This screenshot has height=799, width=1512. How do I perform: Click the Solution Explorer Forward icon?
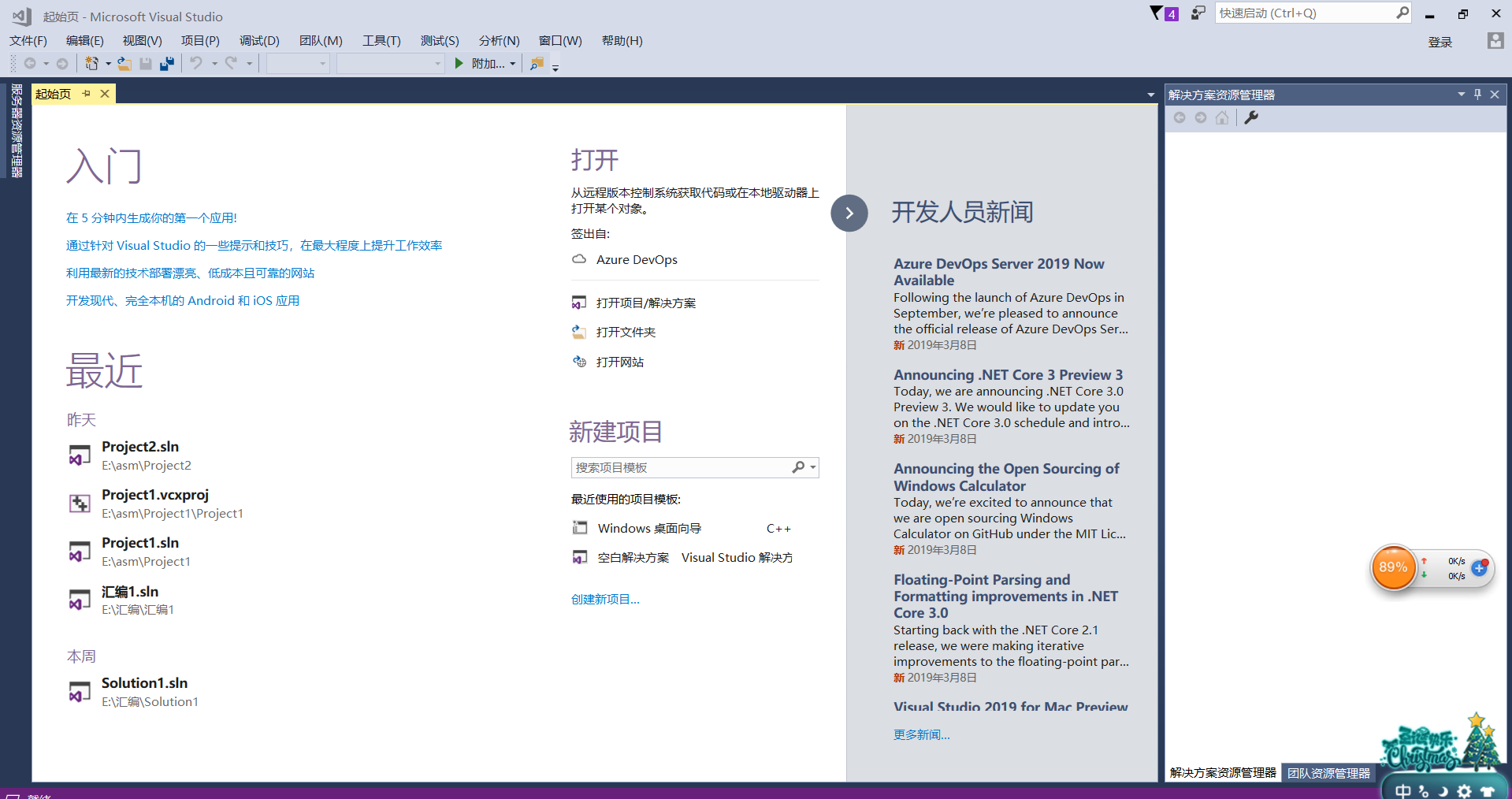pos(1201,117)
